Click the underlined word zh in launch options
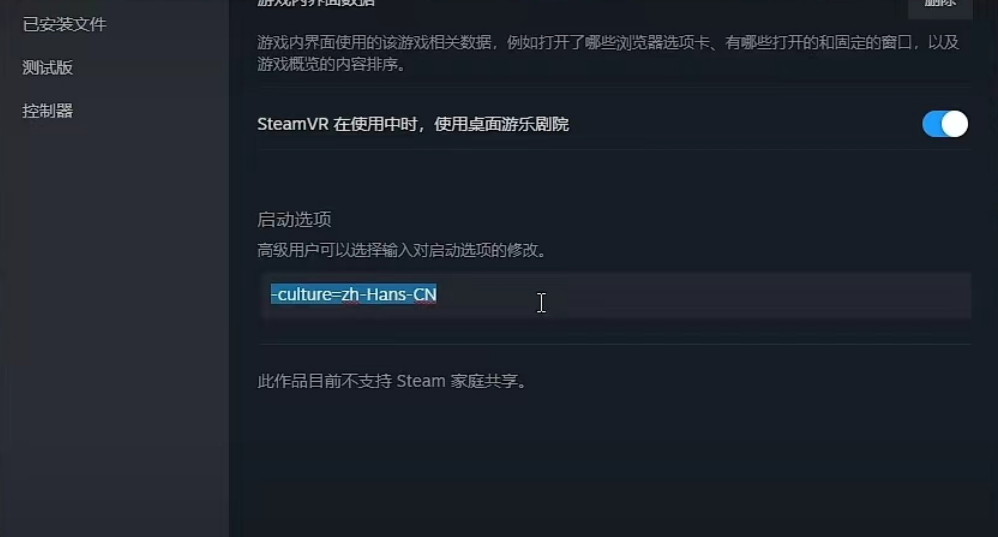998x537 pixels. click(x=350, y=295)
